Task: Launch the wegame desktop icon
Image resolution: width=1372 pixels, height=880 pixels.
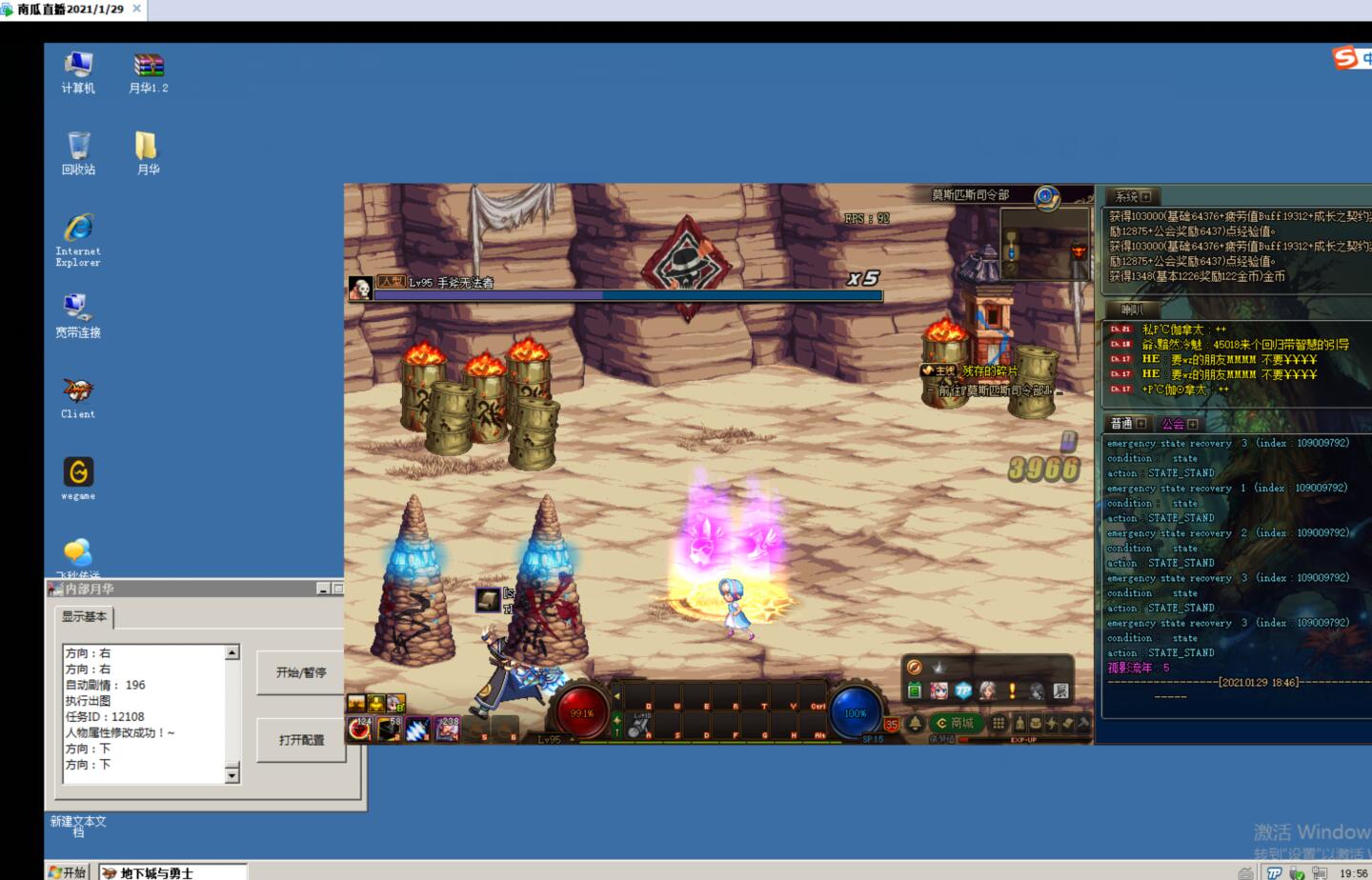Action: click(78, 478)
